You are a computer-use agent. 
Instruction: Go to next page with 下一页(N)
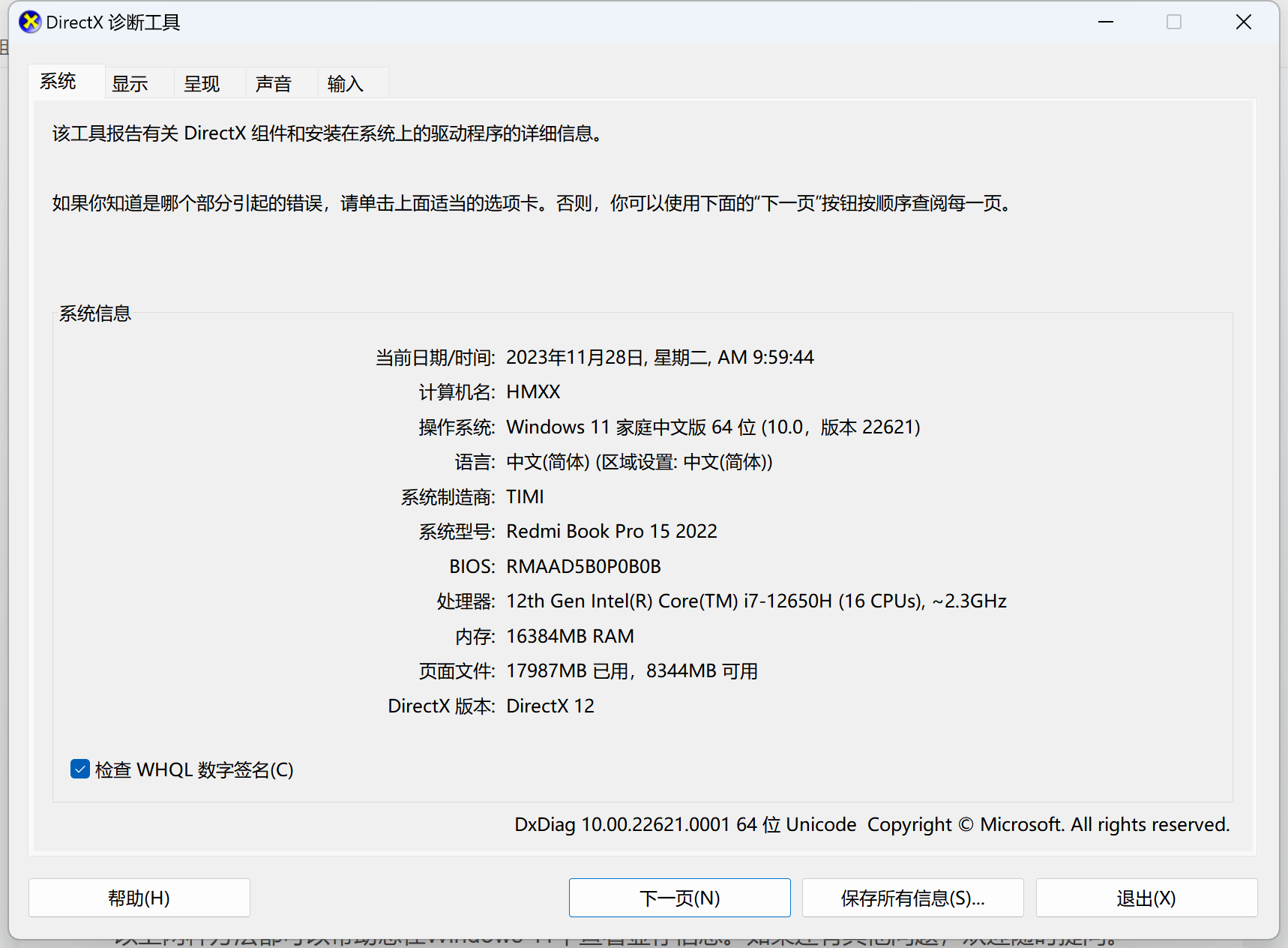pos(680,898)
